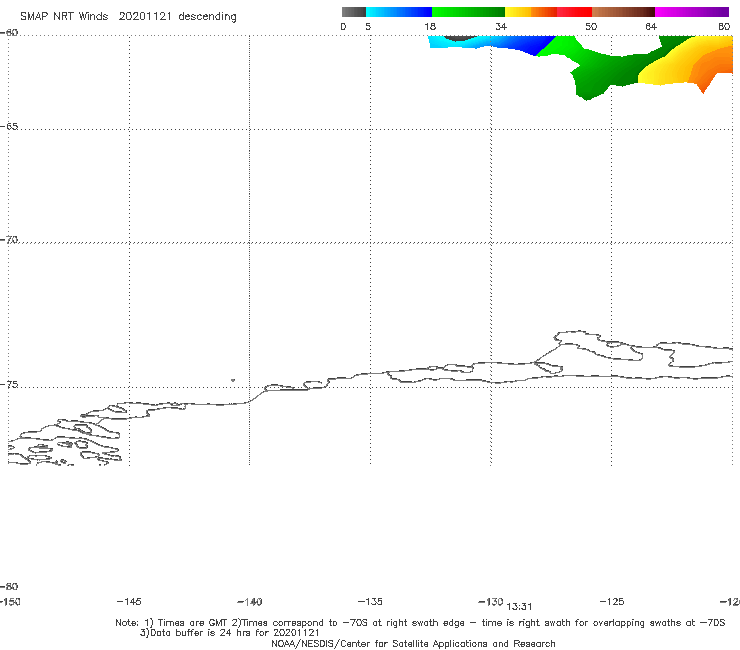Select the date '20201121' in the title
740x650 pixels.
click(145, 17)
